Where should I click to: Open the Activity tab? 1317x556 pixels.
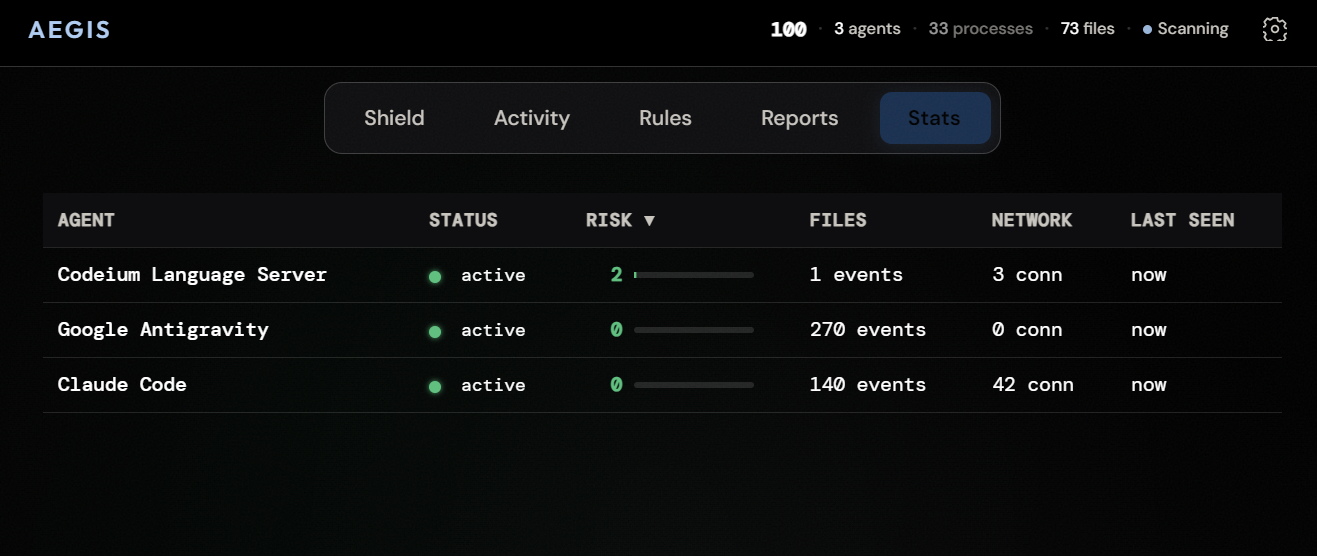[x=531, y=118]
